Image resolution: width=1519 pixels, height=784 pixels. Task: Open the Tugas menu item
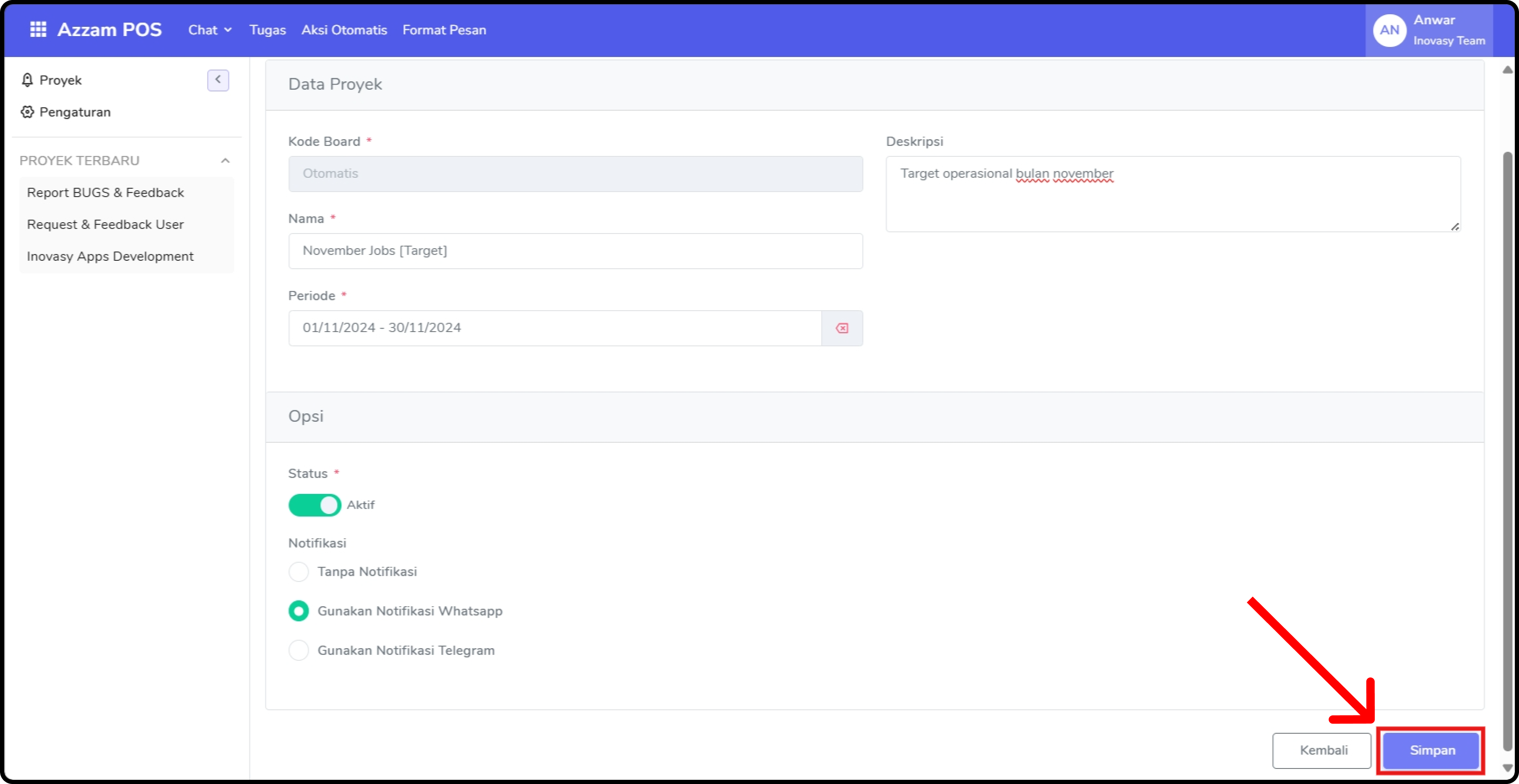267,30
